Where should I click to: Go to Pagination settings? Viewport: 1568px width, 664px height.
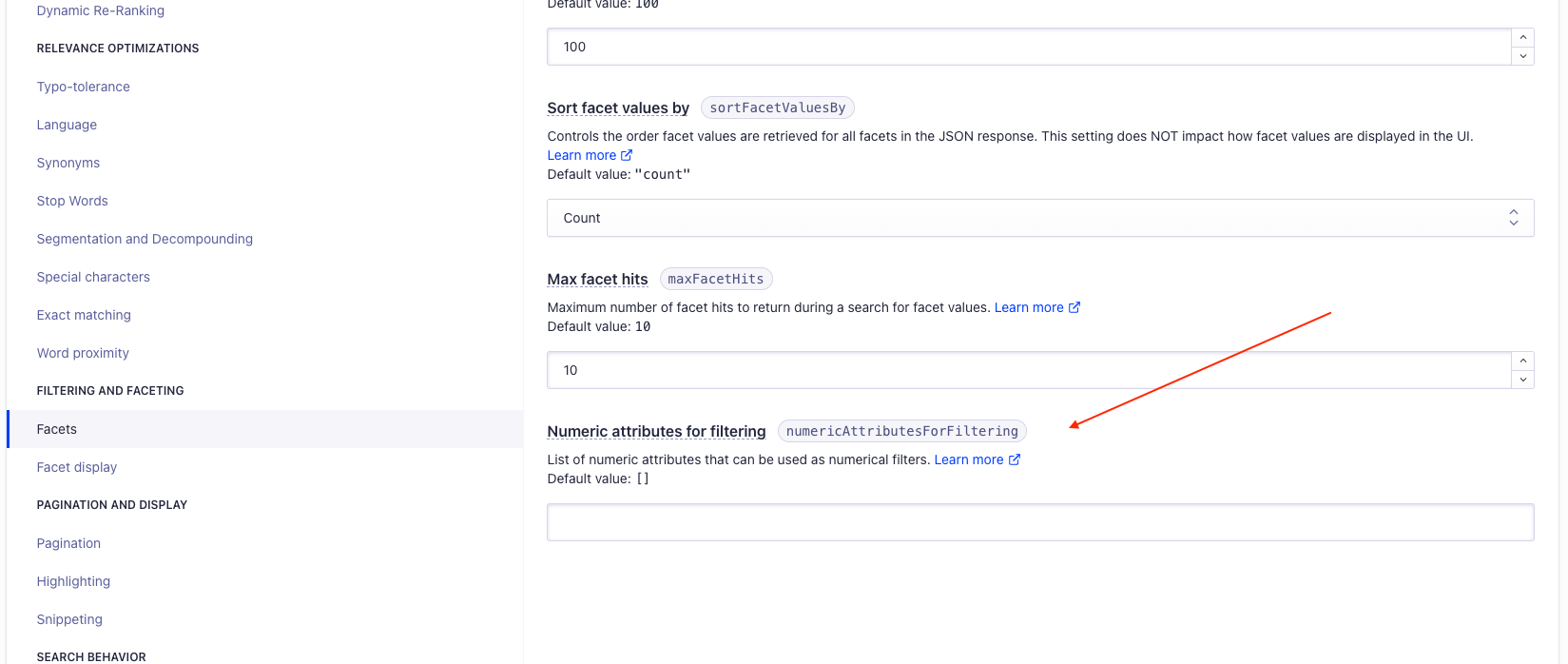click(x=68, y=543)
